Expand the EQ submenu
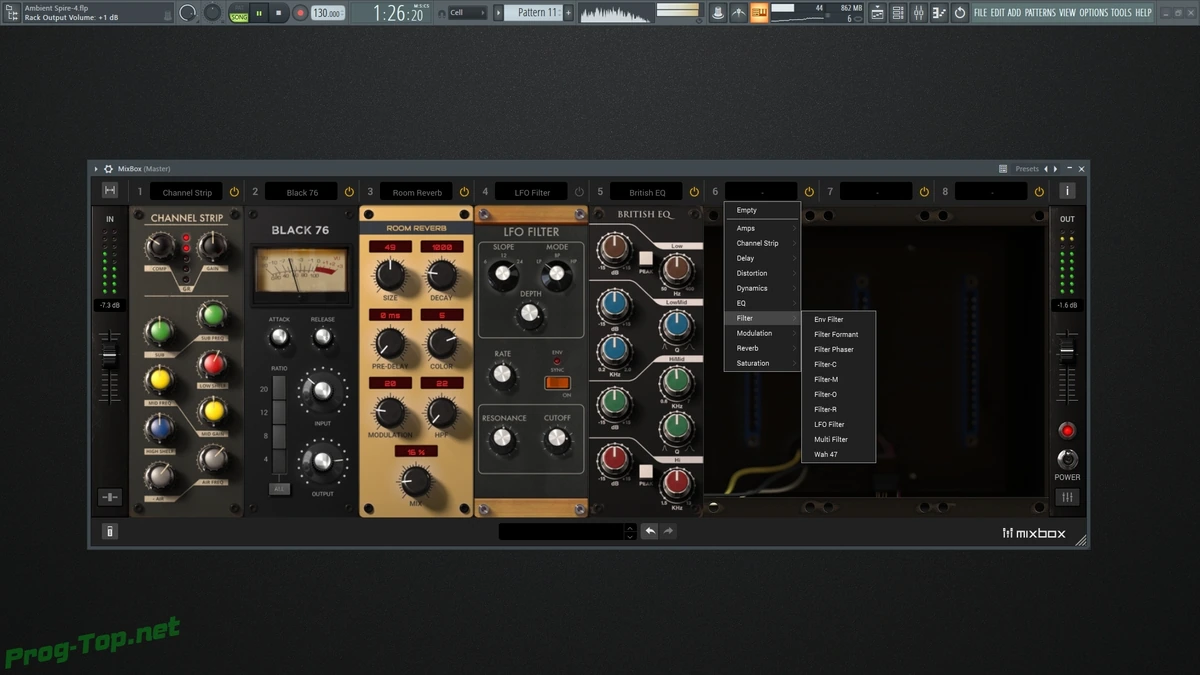The width and height of the screenshot is (1200, 675). pyautogui.click(x=762, y=303)
